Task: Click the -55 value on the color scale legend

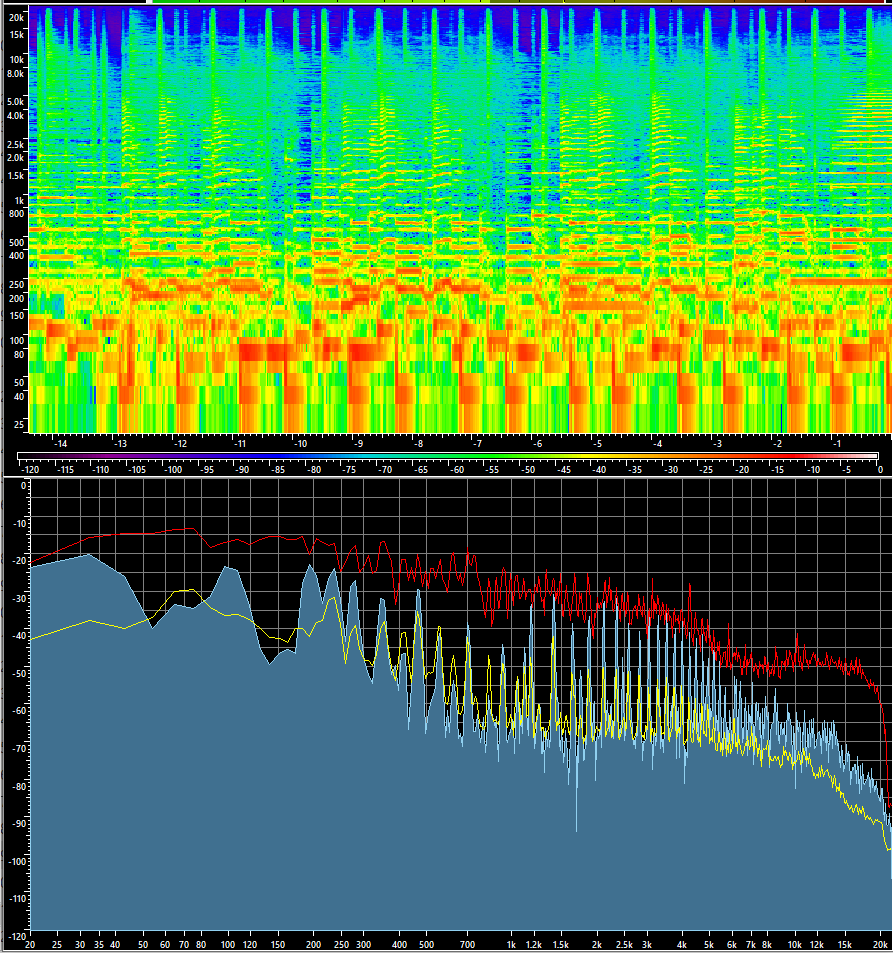Action: (x=492, y=470)
